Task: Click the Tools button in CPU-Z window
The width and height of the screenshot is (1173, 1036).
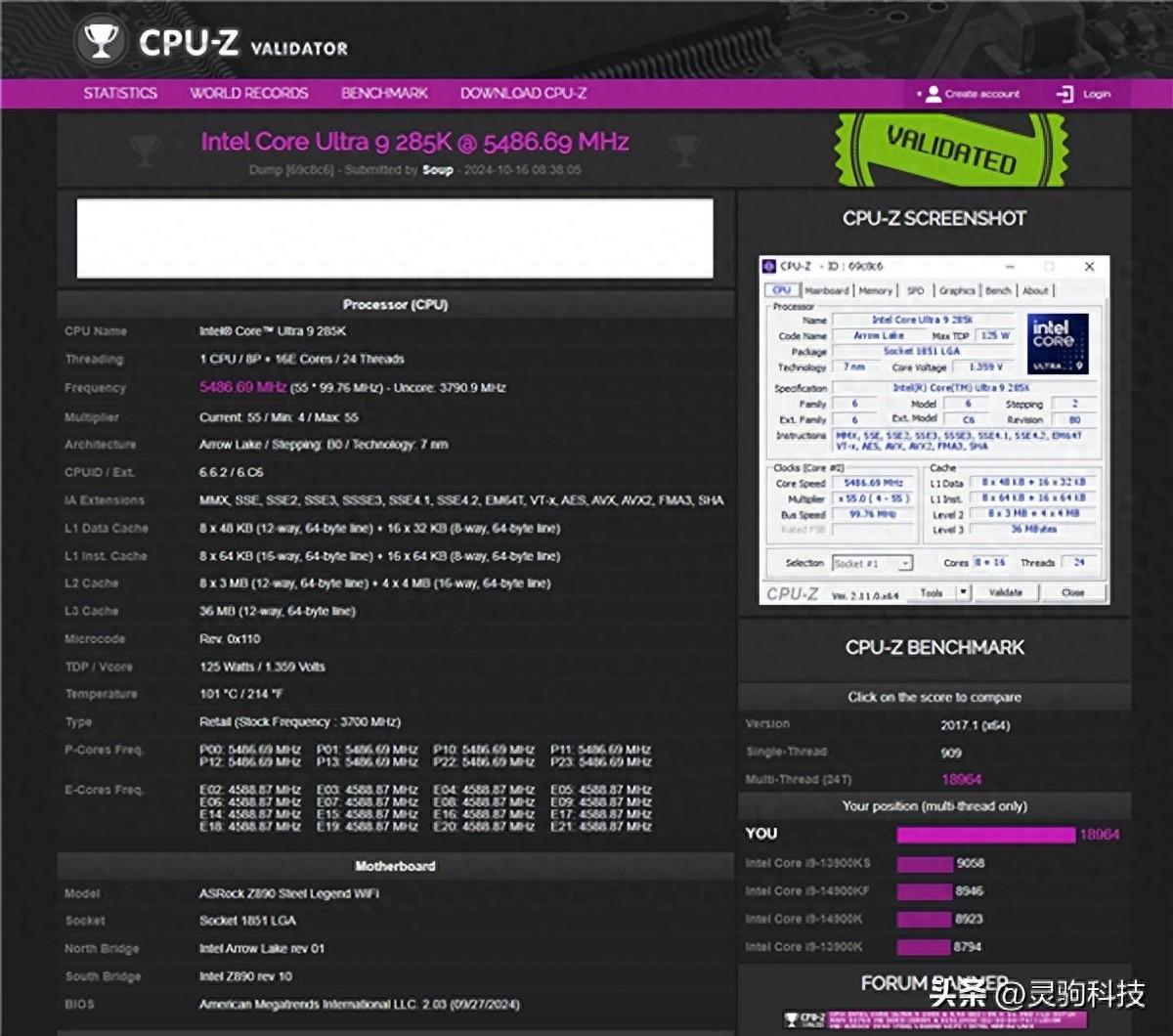Action: (932, 592)
